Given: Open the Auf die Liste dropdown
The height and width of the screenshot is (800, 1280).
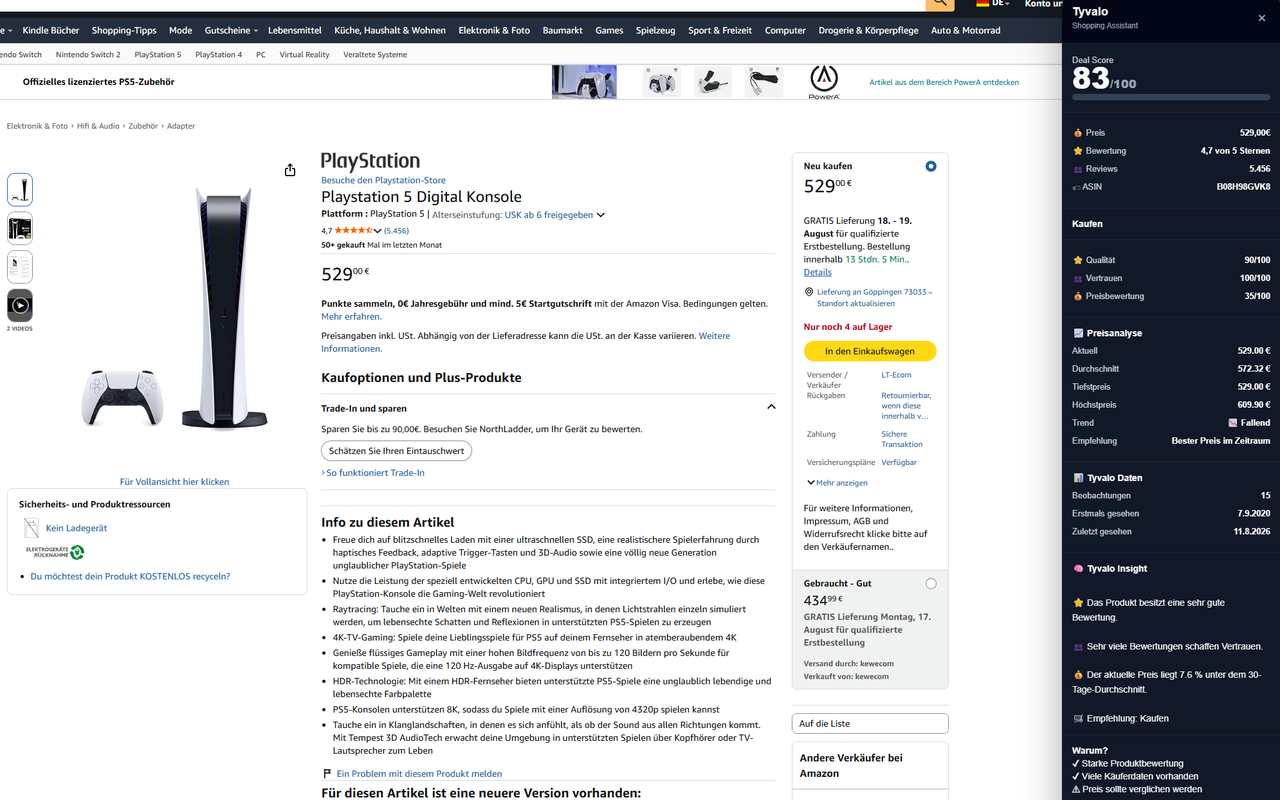Looking at the screenshot, I should pyautogui.click(x=870, y=723).
